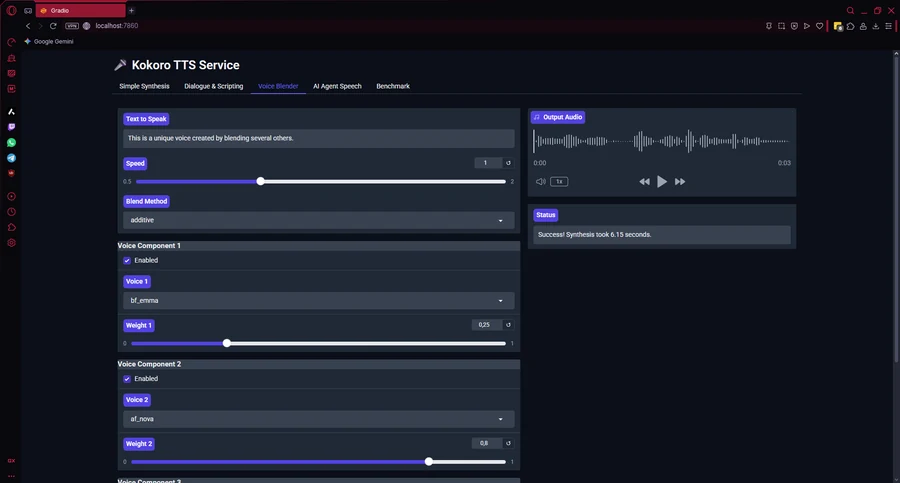Uncheck Enabled for Voice Component 2
Image resolution: width=900 pixels, height=483 pixels.
[127, 379]
